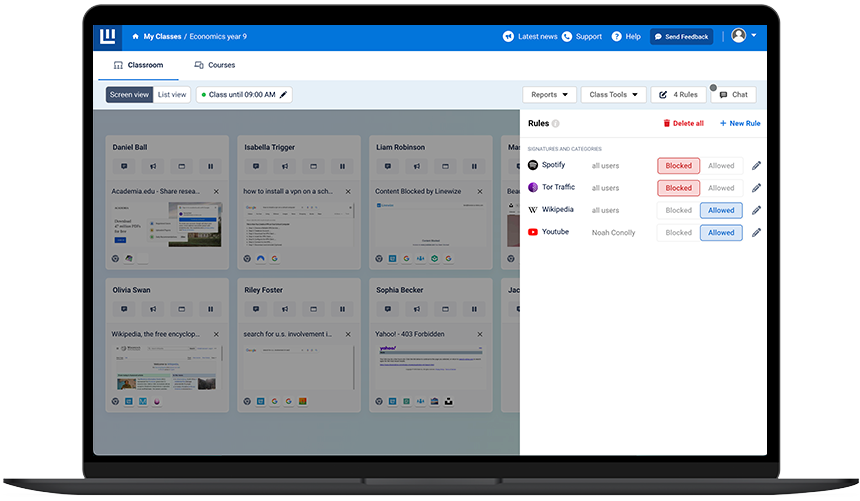The image size is (860, 501).
Task: Set Spotify rule to Allowed
Action: pos(721,166)
